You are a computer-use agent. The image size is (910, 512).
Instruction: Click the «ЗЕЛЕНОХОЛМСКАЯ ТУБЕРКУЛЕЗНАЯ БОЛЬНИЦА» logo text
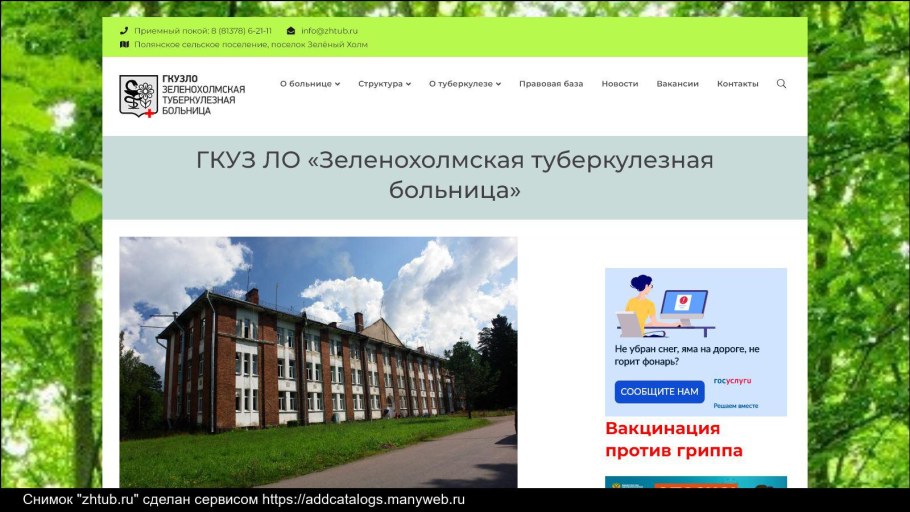[203, 100]
